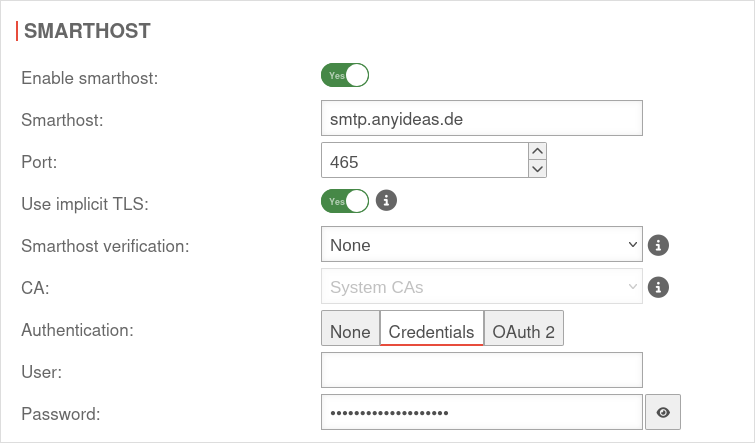Choose the OAuth 2 authentication option
This screenshot has height=443, width=755.
(524, 331)
